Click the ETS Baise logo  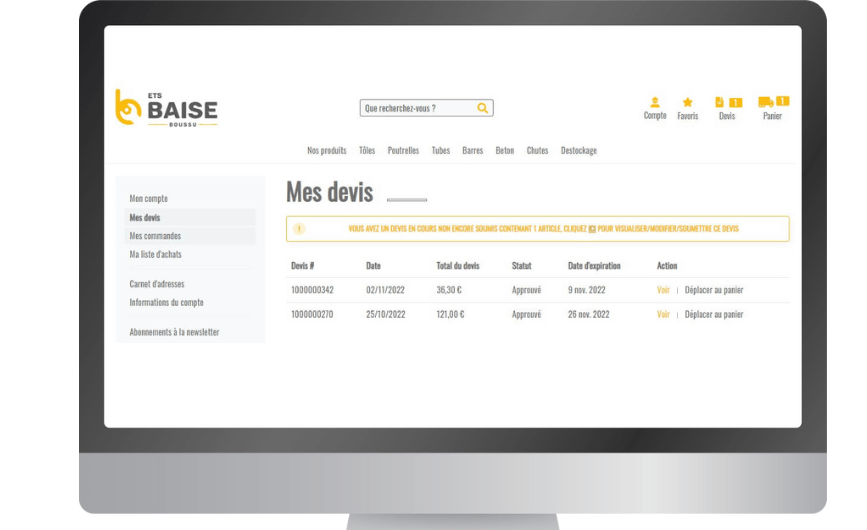click(166, 108)
